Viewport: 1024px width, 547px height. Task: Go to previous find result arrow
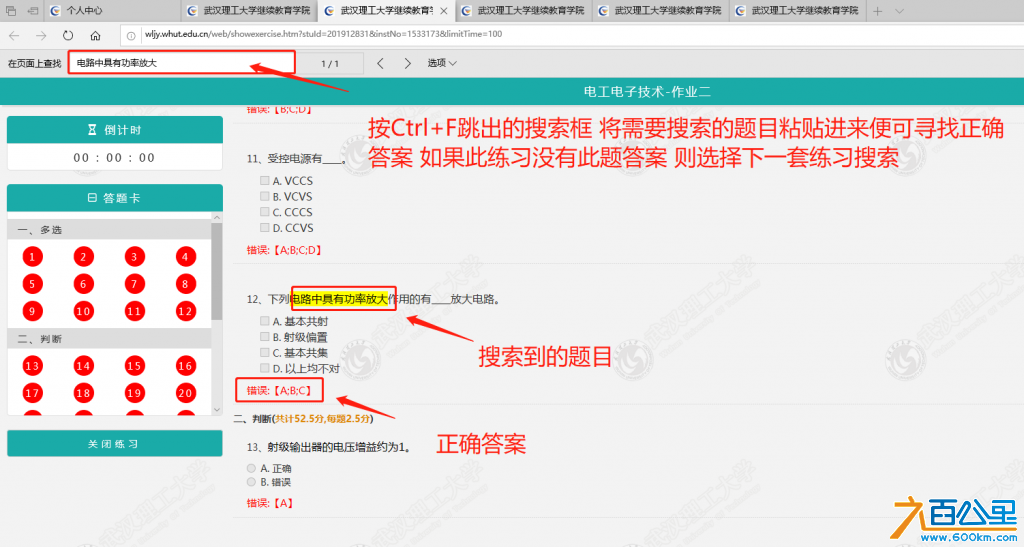click(x=380, y=63)
